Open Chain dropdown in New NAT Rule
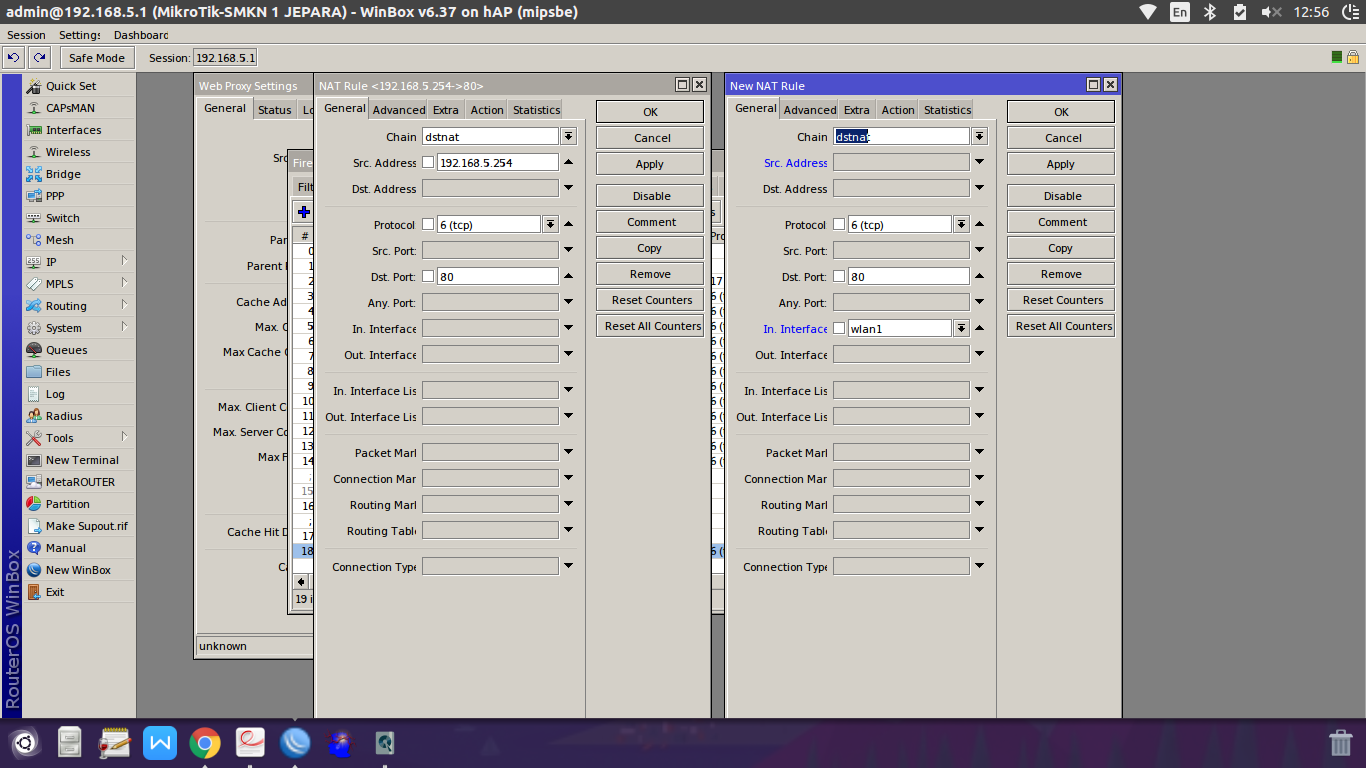The image size is (1366, 768). pyautogui.click(x=980, y=137)
